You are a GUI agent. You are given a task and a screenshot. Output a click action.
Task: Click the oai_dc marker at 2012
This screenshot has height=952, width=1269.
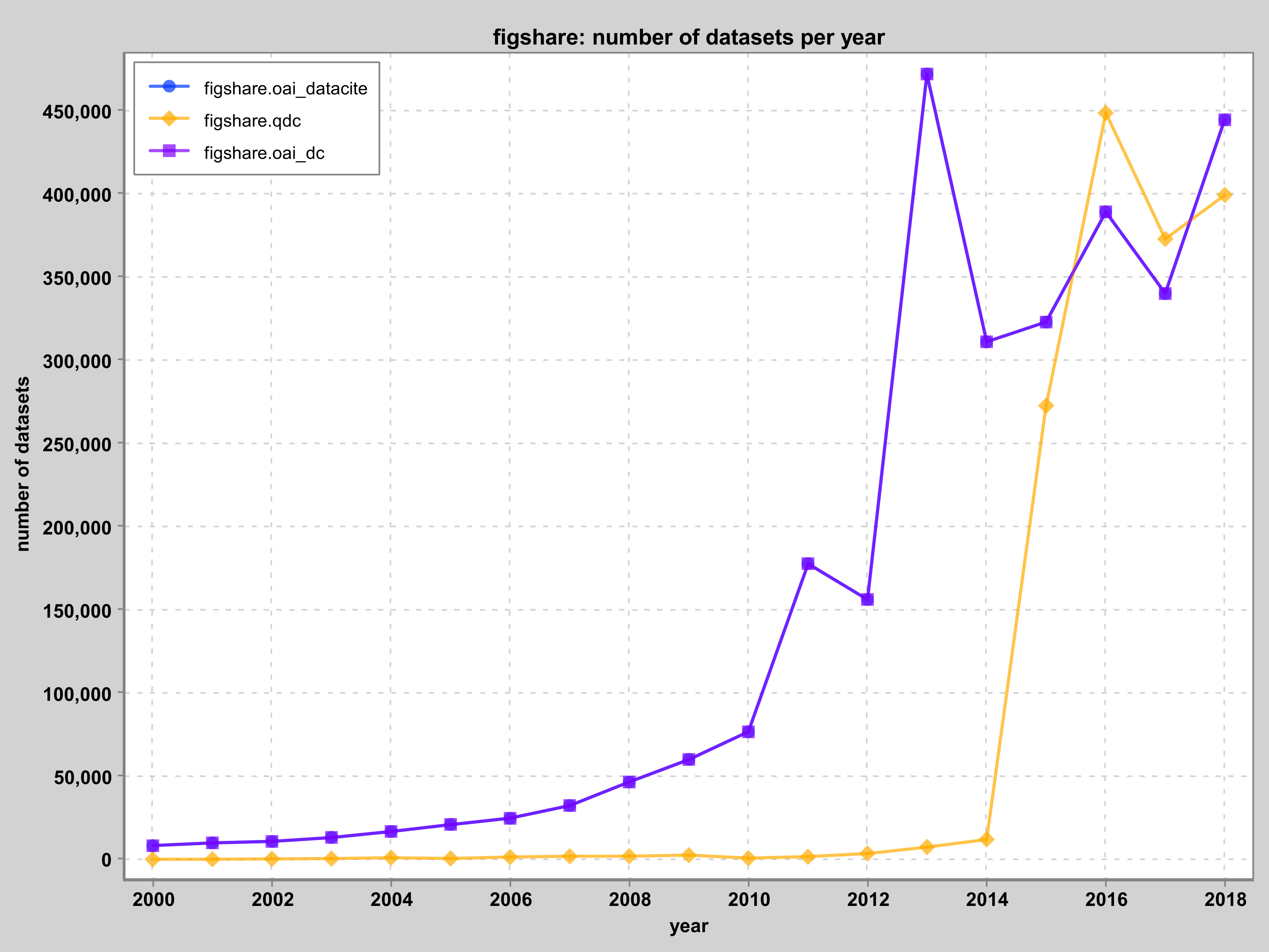click(x=867, y=599)
